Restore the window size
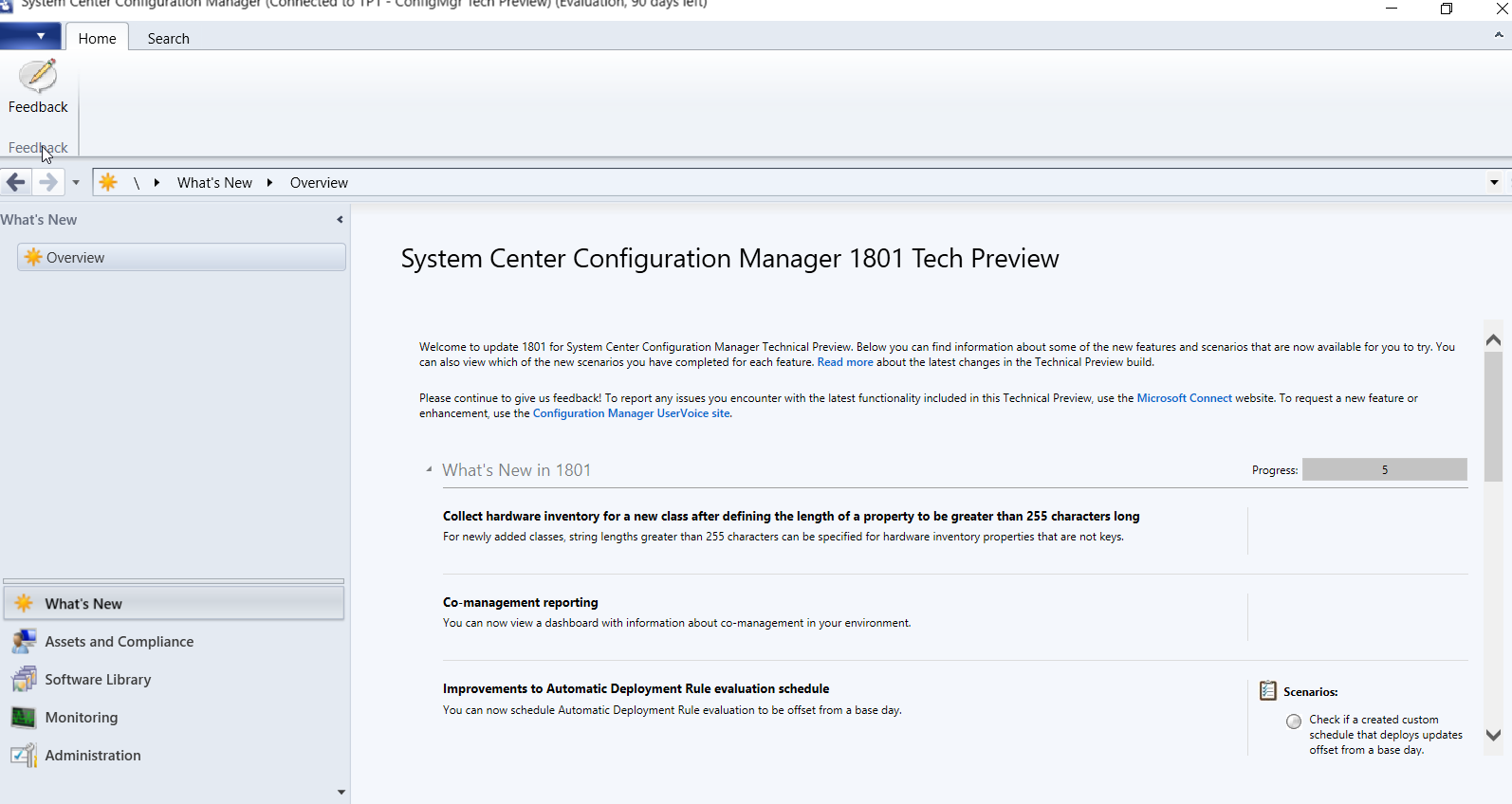Image resolution: width=1512 pixels, height=804 pixels. (x=1446, y=9)
